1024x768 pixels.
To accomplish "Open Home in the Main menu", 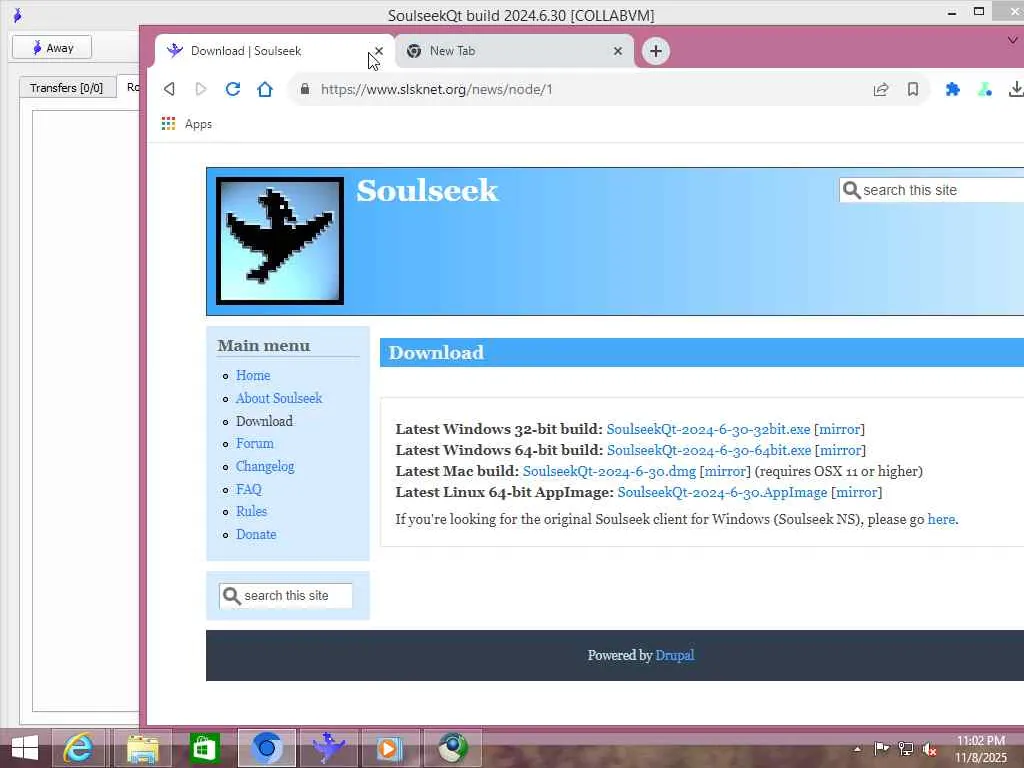I will pos(253,376).
